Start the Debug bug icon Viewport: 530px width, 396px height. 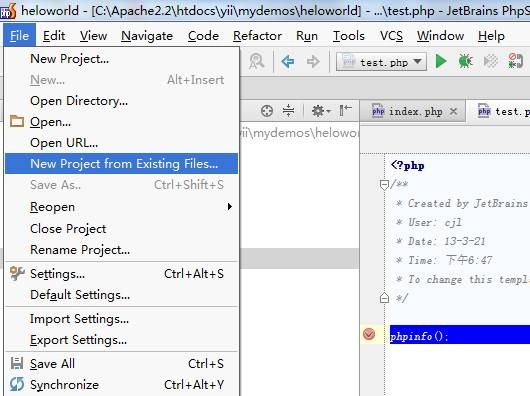coord(465,61)
